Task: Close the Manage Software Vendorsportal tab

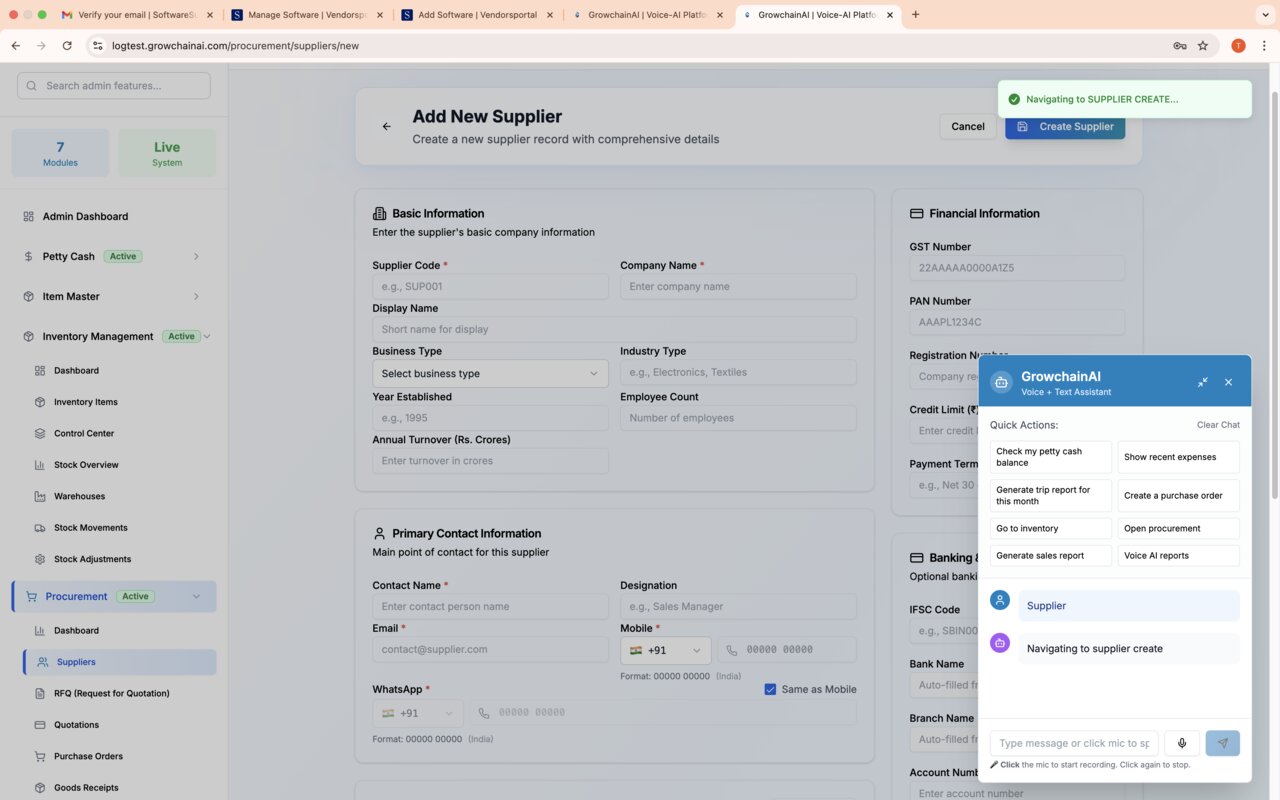Action: (x=379, y=15)
